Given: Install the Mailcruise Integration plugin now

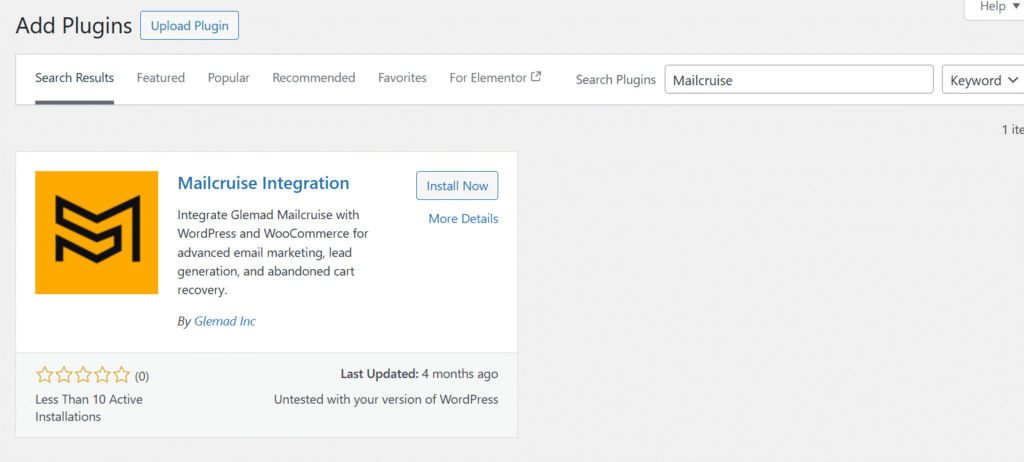Looking at the screenshot, I should (457, 186).
